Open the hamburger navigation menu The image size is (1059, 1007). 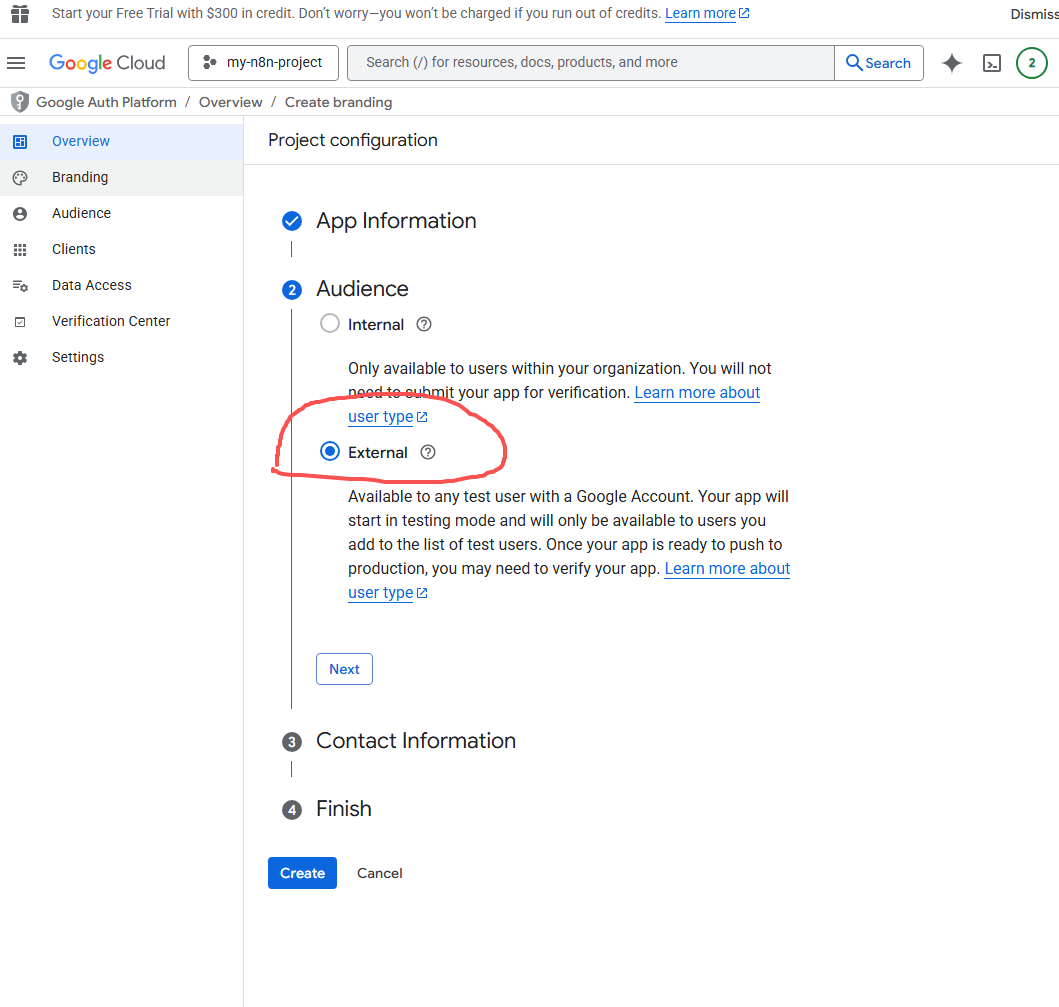coord(16,63)
